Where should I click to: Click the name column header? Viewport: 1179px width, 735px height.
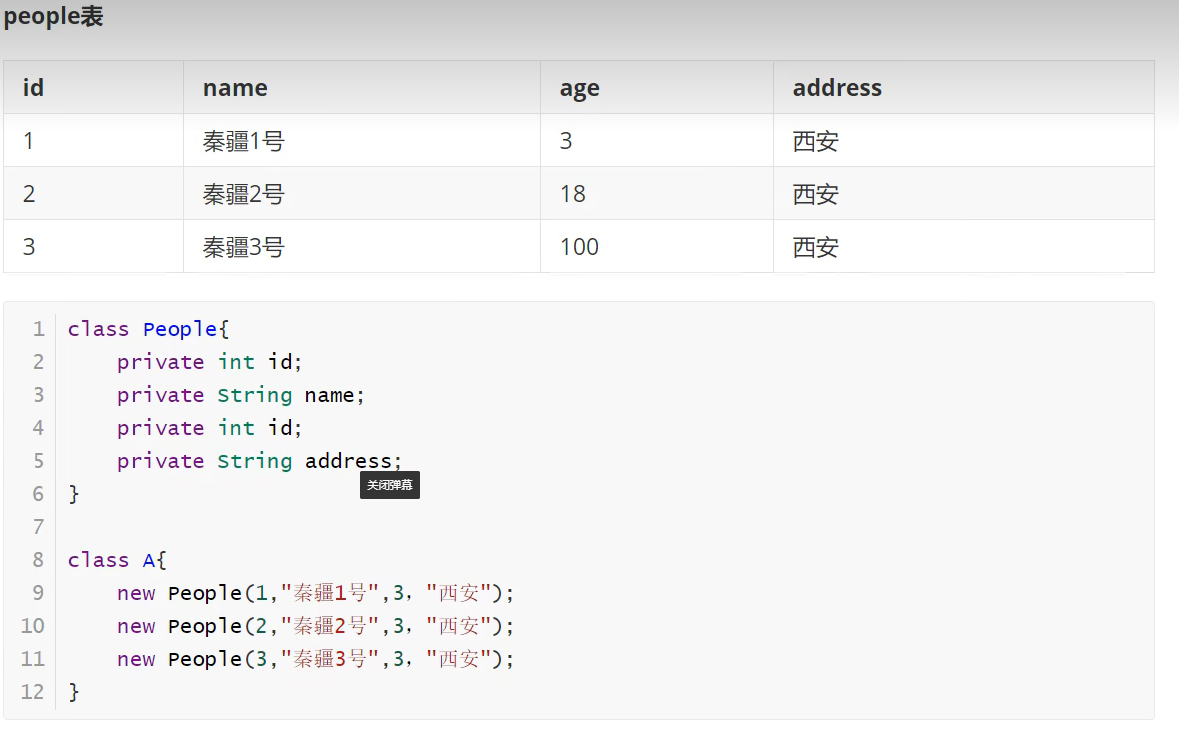(x=235, y=88)
